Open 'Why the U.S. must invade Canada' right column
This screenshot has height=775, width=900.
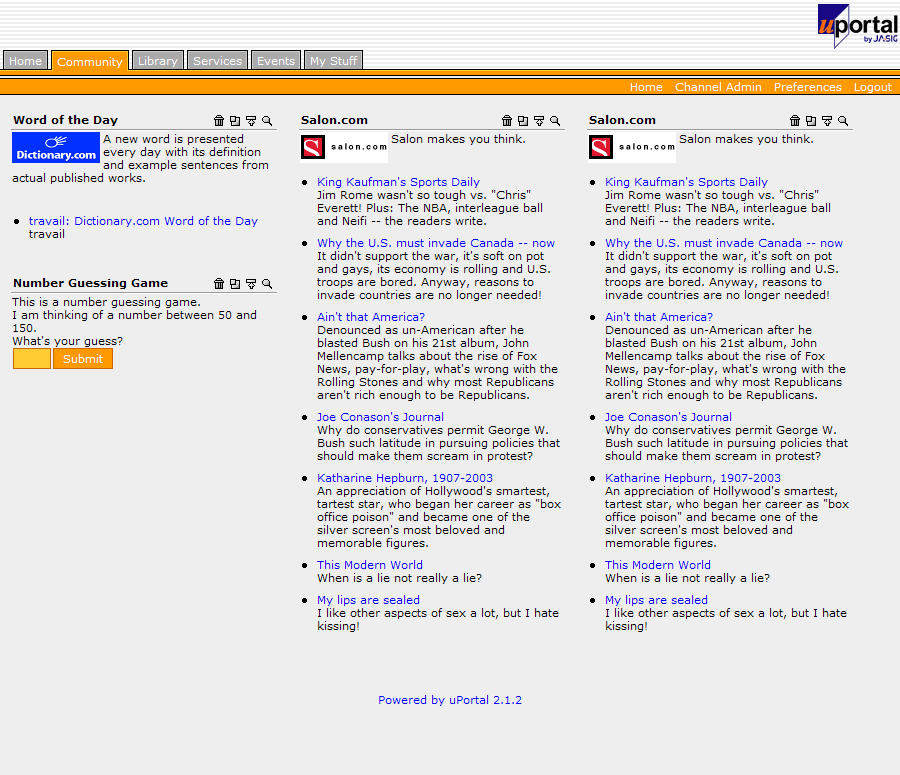724,243
